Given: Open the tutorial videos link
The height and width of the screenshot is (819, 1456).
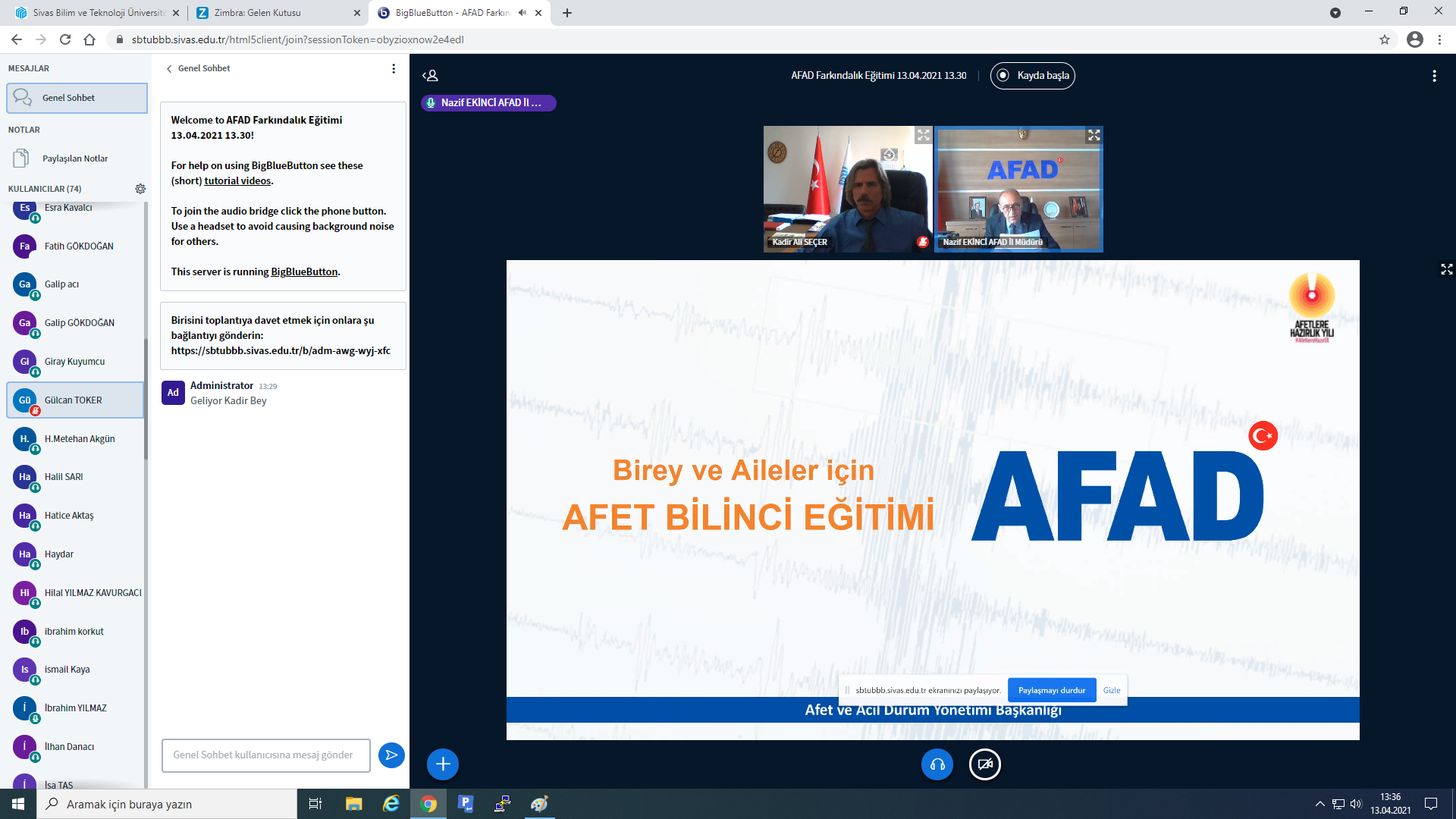Looking at the screenshot, I should (x=237, y=180).
